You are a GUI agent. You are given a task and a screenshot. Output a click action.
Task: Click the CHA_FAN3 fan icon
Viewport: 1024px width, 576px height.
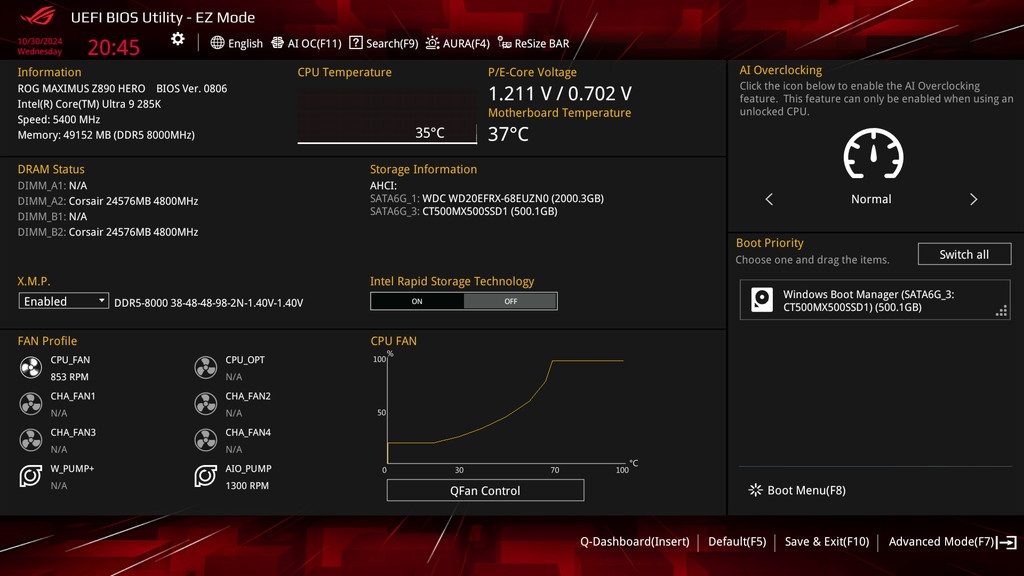pos(31,440)
